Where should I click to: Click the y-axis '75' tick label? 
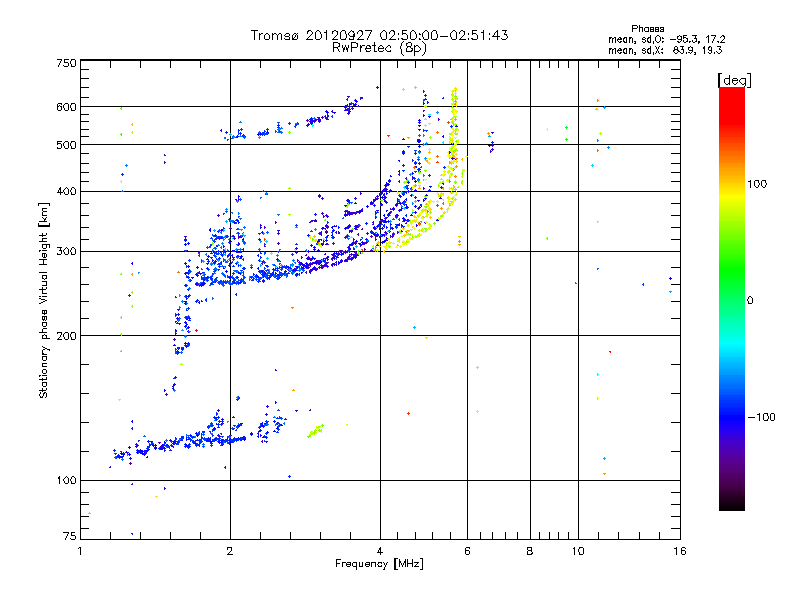[70, 536]
